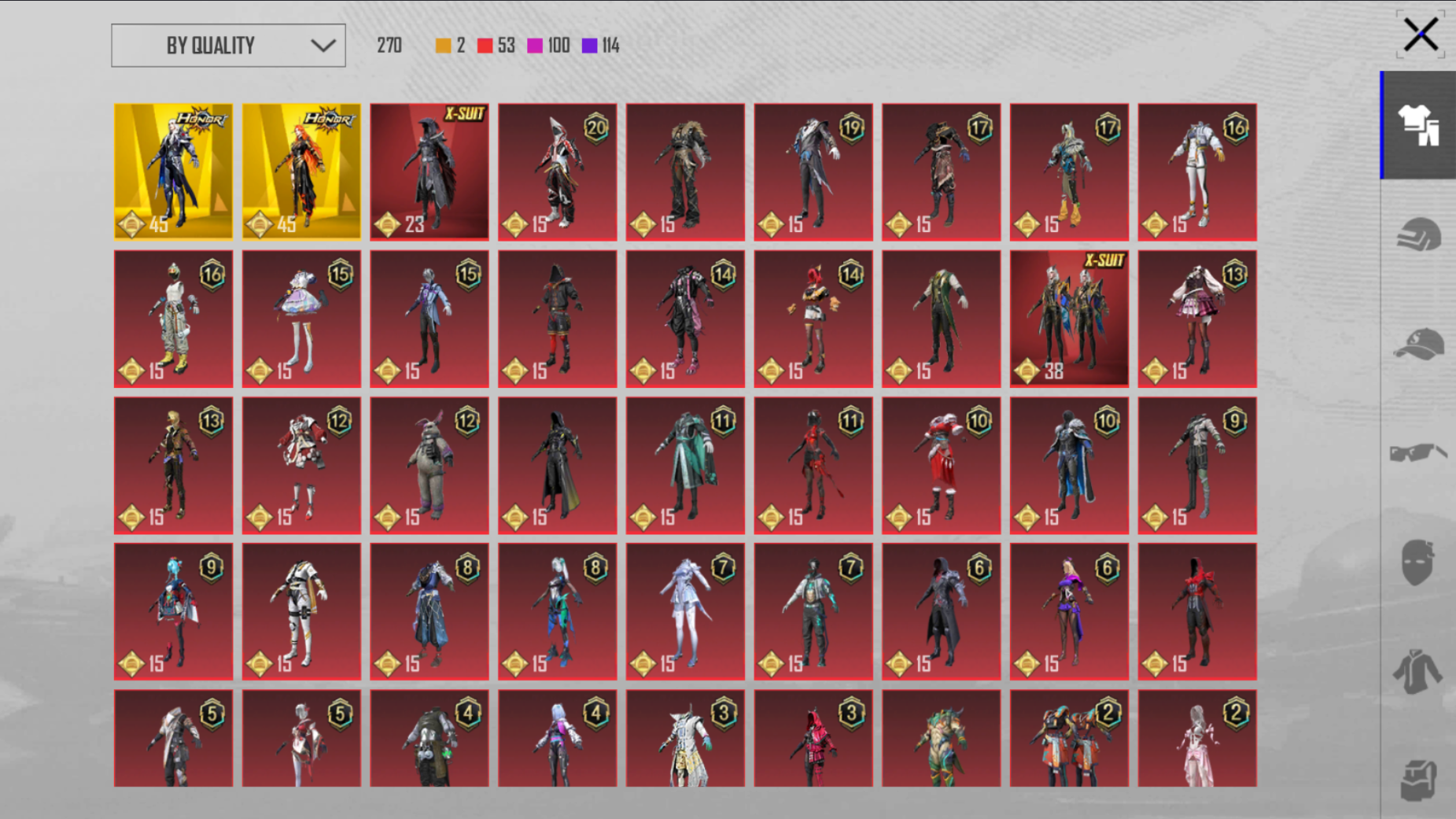Select the white-and-gold unbadged outfit in fourth row

(x=301, y=611)
